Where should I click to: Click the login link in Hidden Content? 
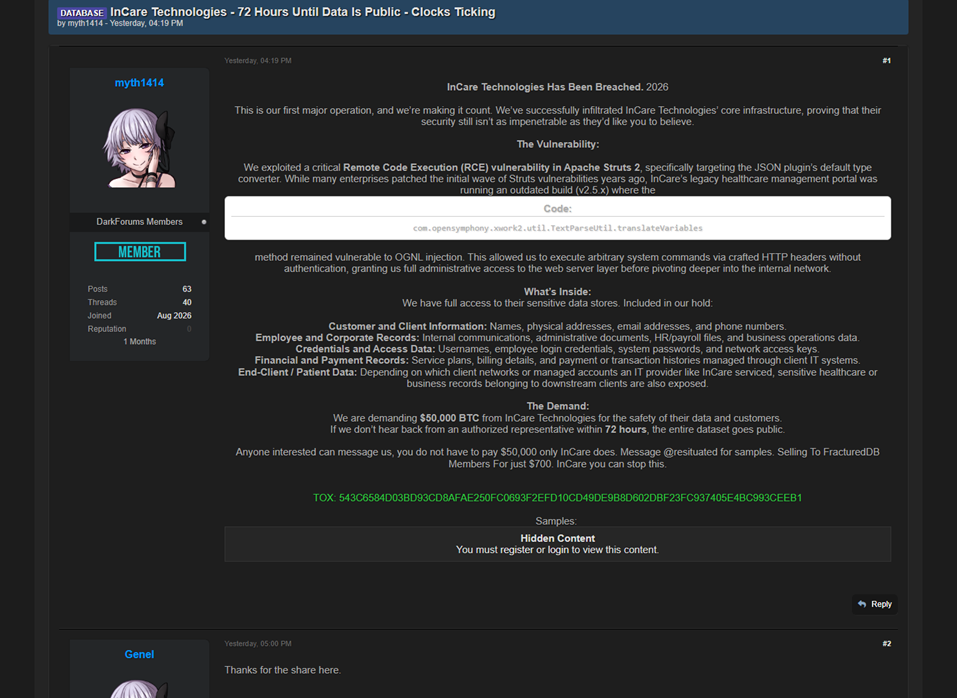pyautogui.click(x=558, y=550)
